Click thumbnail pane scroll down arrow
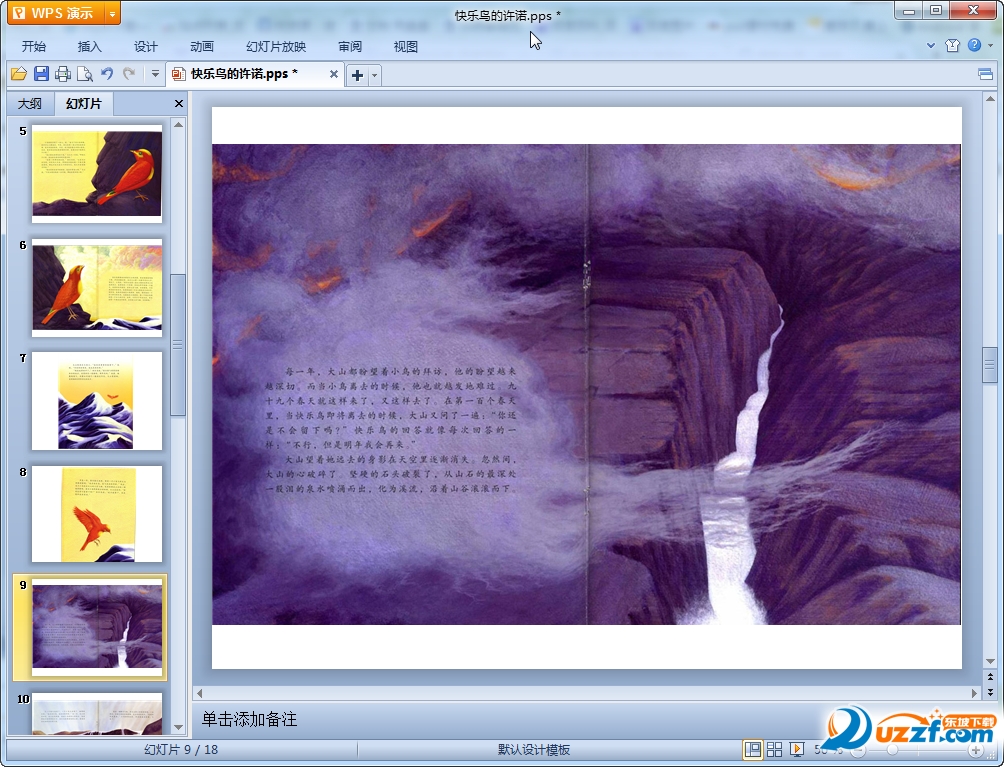 179,727
